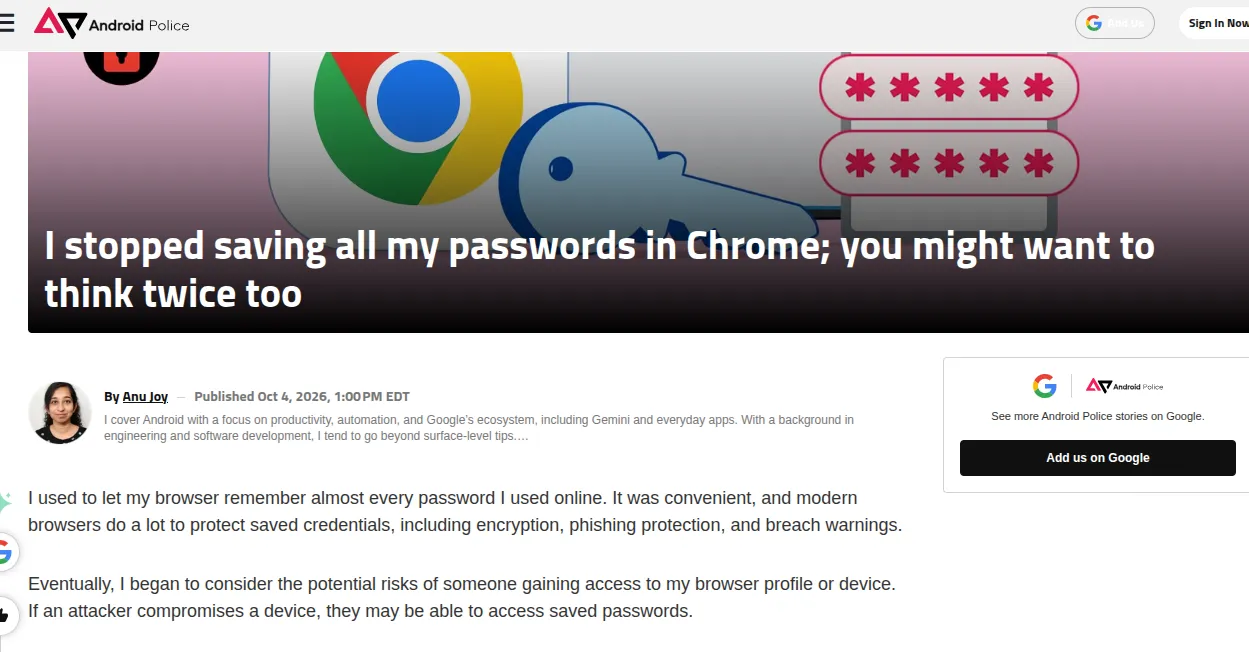The image size is (1249, 652).
Task: Click the 'See more Android Police stories' text
Action: pos(1098,416)
